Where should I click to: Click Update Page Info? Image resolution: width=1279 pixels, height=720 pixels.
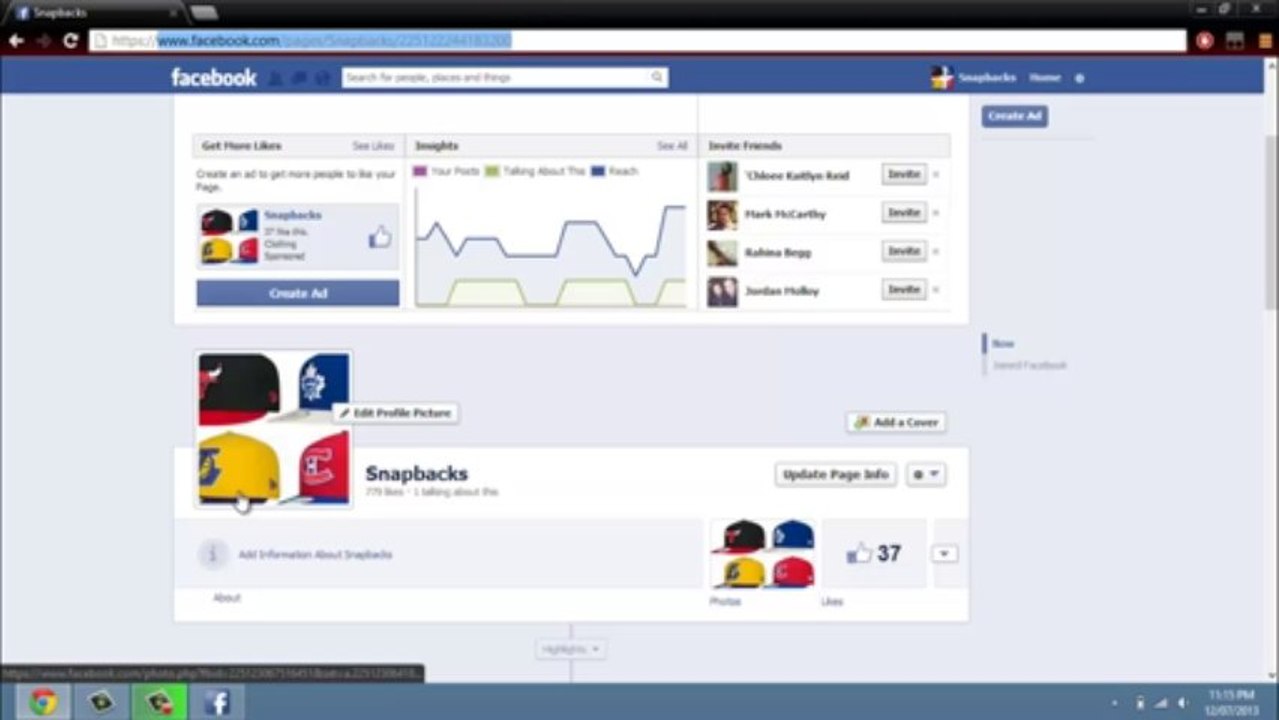(x=836, y=475)
